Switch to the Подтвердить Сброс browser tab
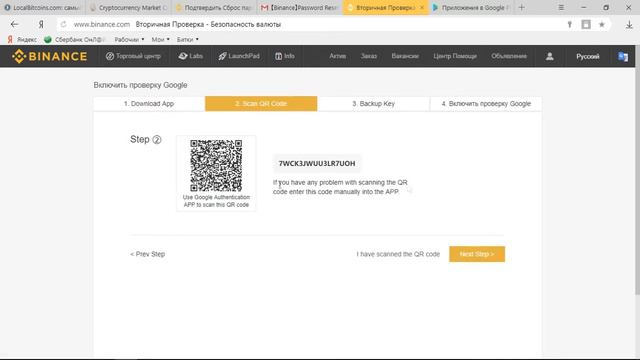Screen dimensions: 640x360 214,7
